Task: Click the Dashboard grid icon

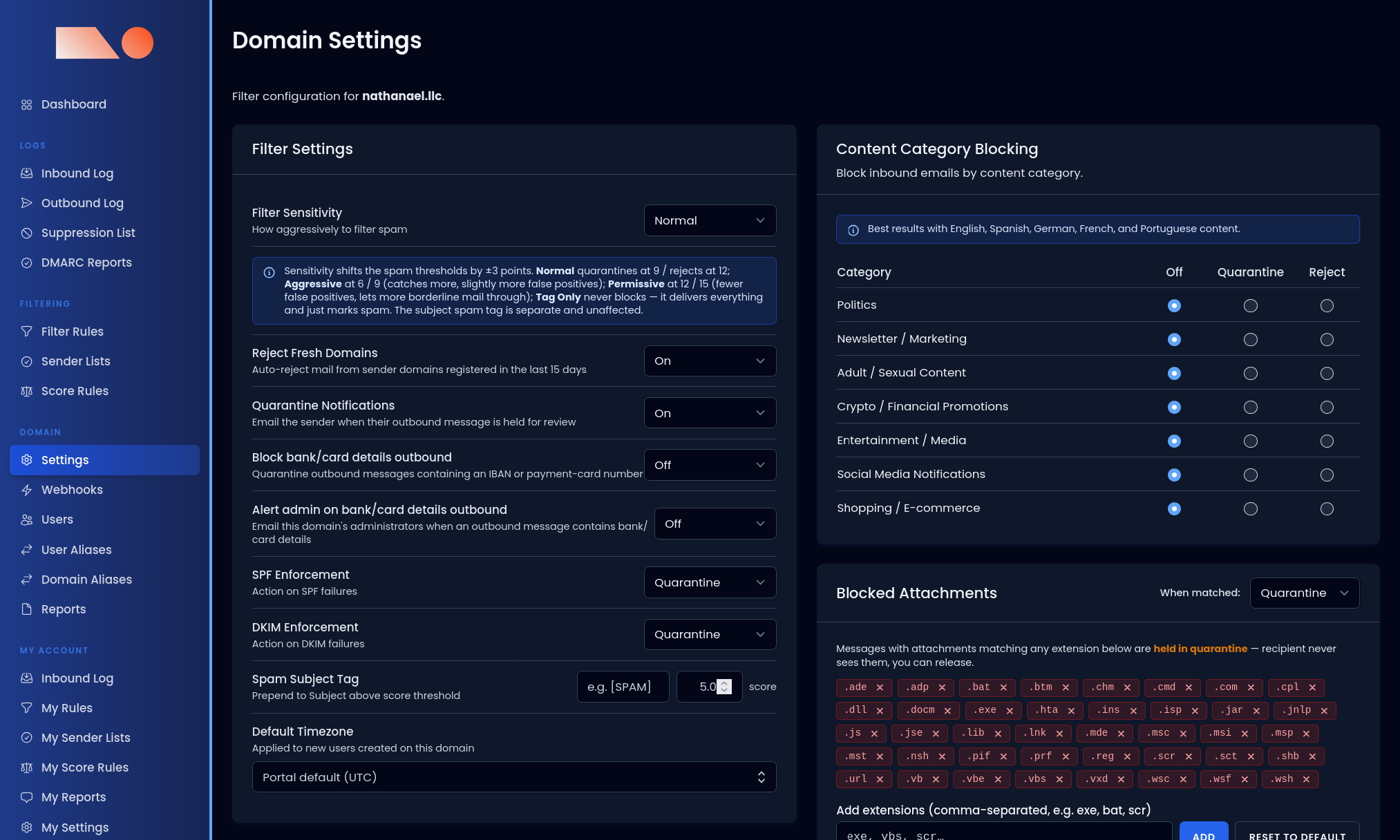Action: tap(27, 104)
